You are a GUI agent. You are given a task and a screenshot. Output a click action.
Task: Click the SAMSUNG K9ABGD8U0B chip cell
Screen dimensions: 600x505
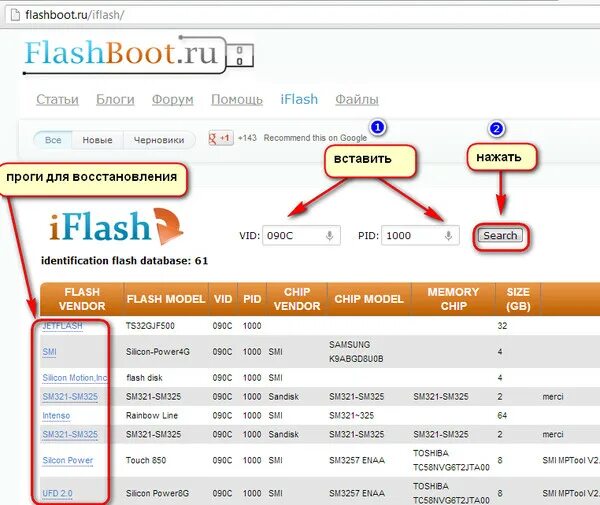[x=356, y=352]
